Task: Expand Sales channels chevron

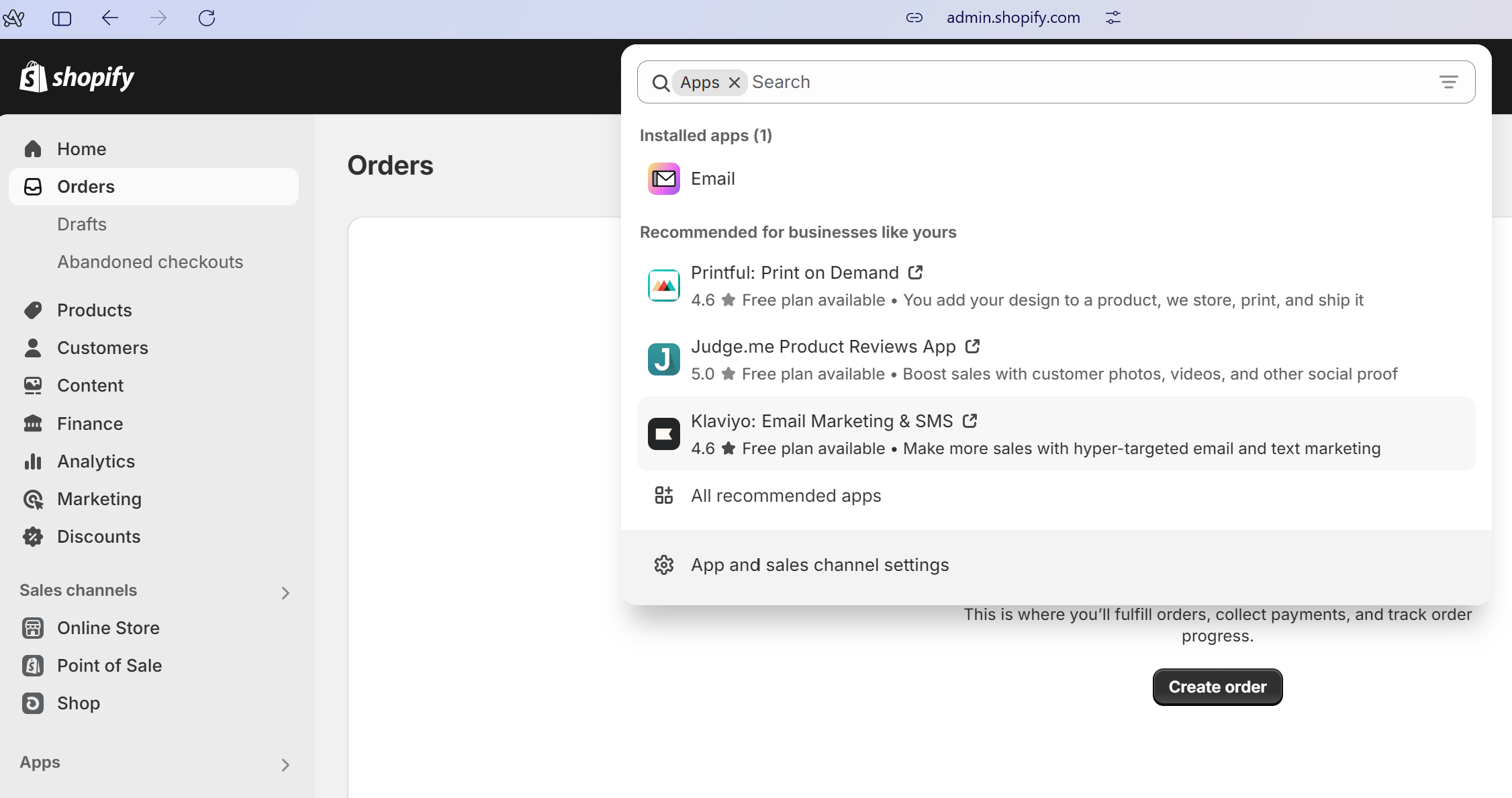Action: [x=285, y=593]
